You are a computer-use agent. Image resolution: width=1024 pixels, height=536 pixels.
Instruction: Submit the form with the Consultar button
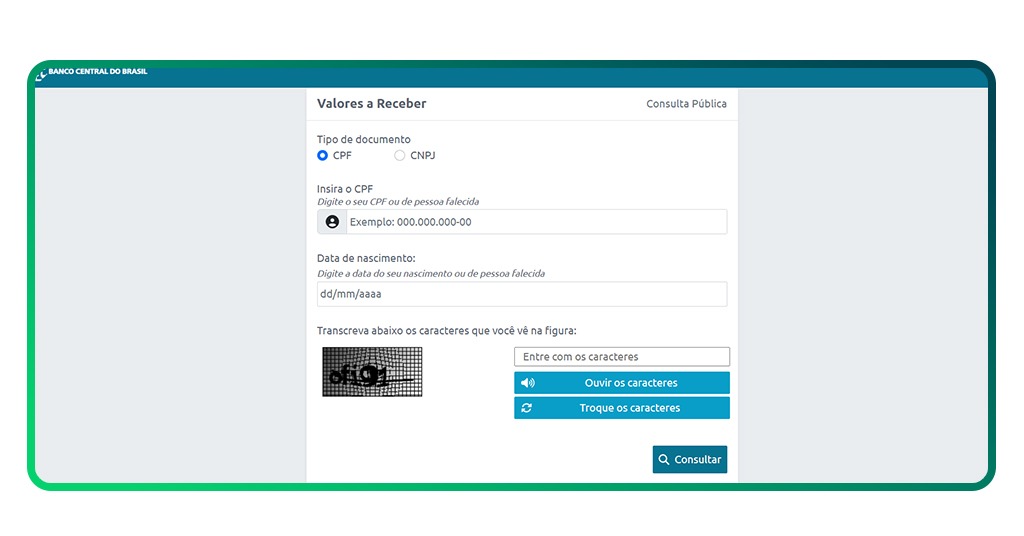tap(690, 460)
